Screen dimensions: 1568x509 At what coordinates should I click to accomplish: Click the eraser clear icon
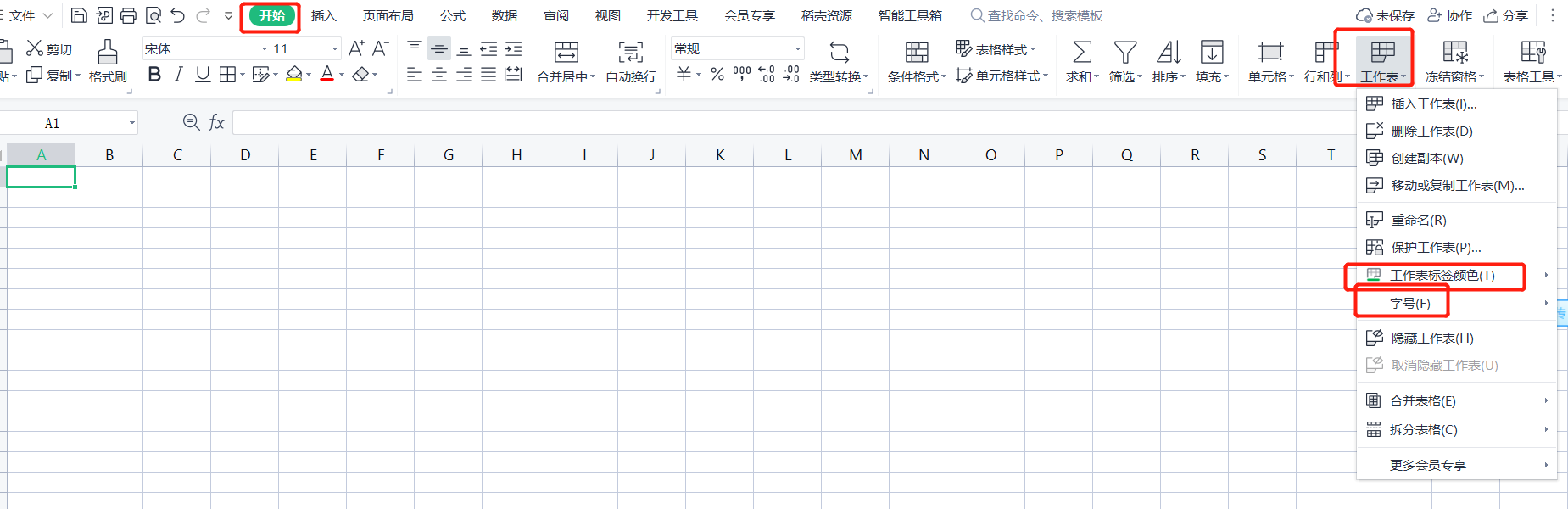[x=360, y=75]
